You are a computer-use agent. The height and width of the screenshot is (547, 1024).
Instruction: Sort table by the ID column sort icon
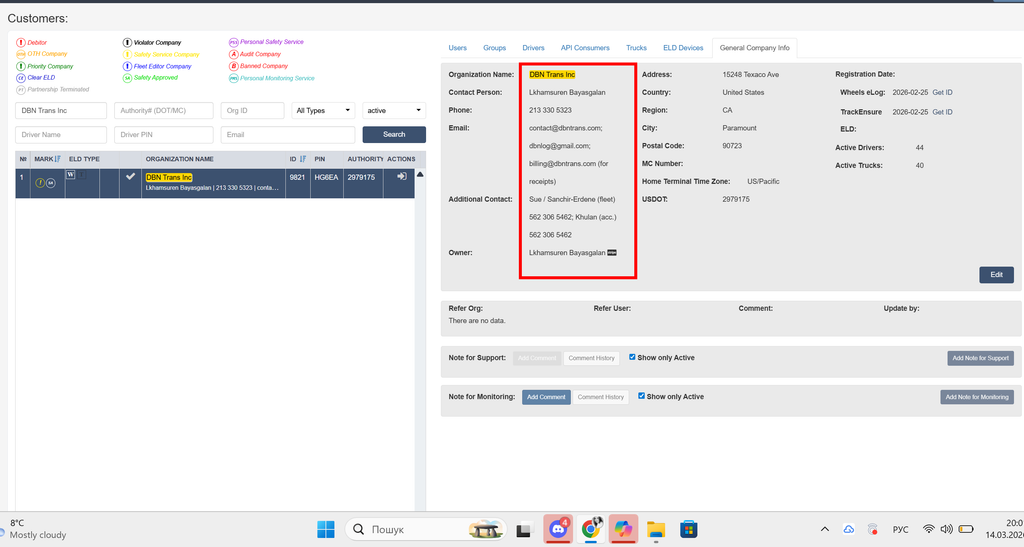(302, 159)
